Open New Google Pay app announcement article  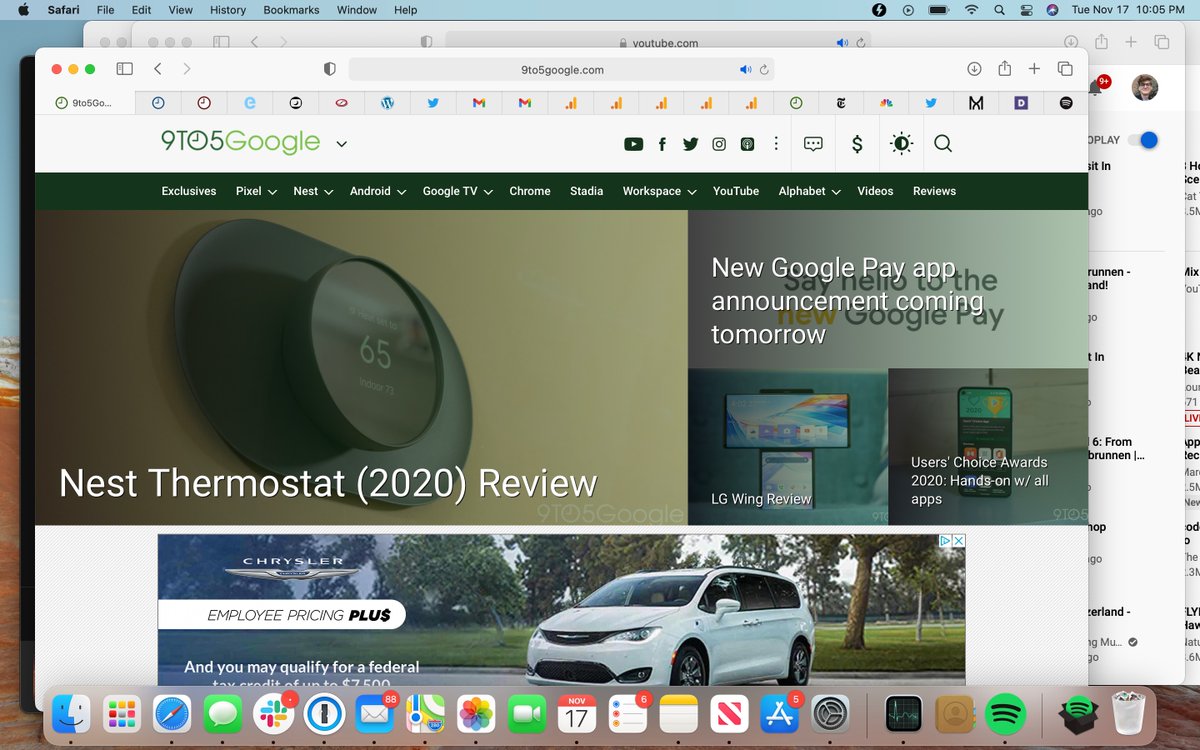[888, 289]
